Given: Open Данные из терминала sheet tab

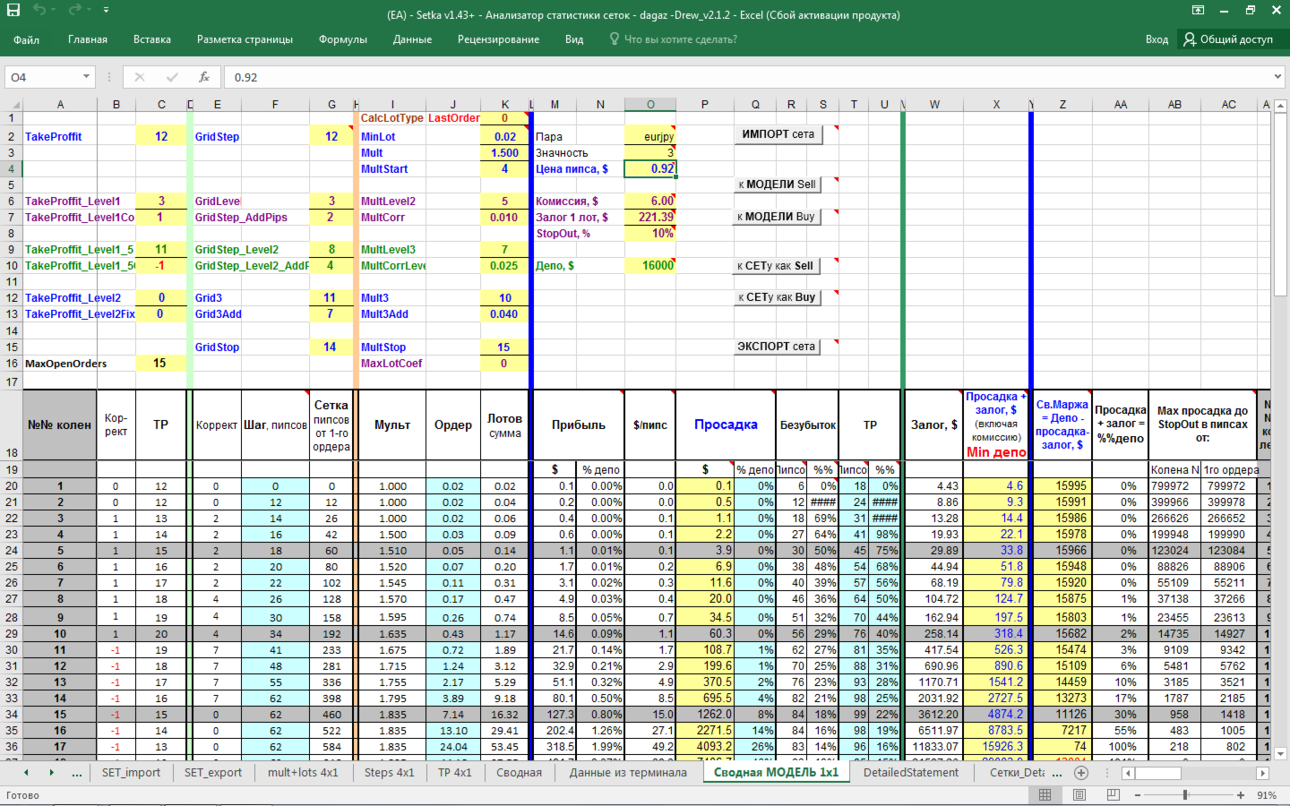Looking at the screenshot, I should click(628, 773).
